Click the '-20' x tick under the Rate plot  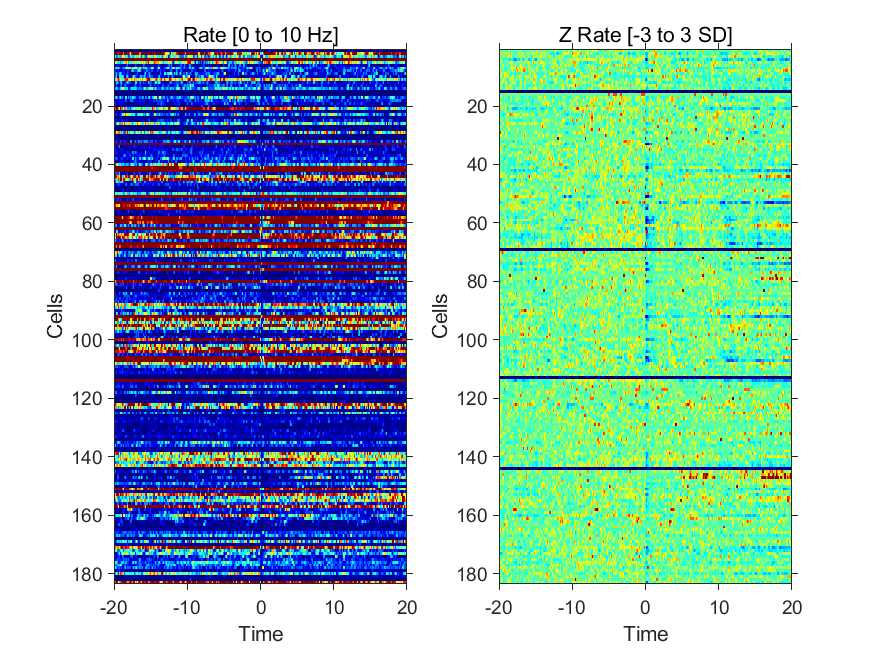click(114, 607)
